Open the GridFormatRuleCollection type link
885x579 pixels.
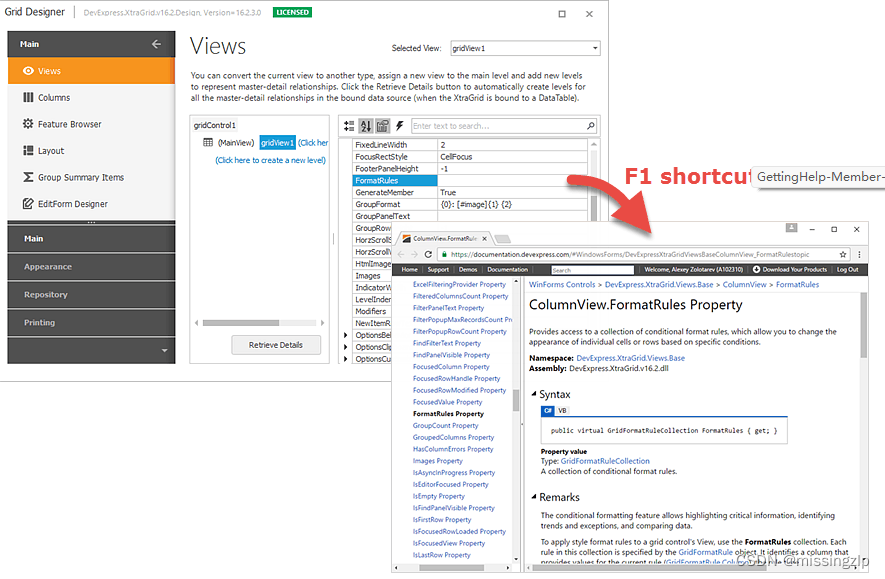tap(605, 461)
